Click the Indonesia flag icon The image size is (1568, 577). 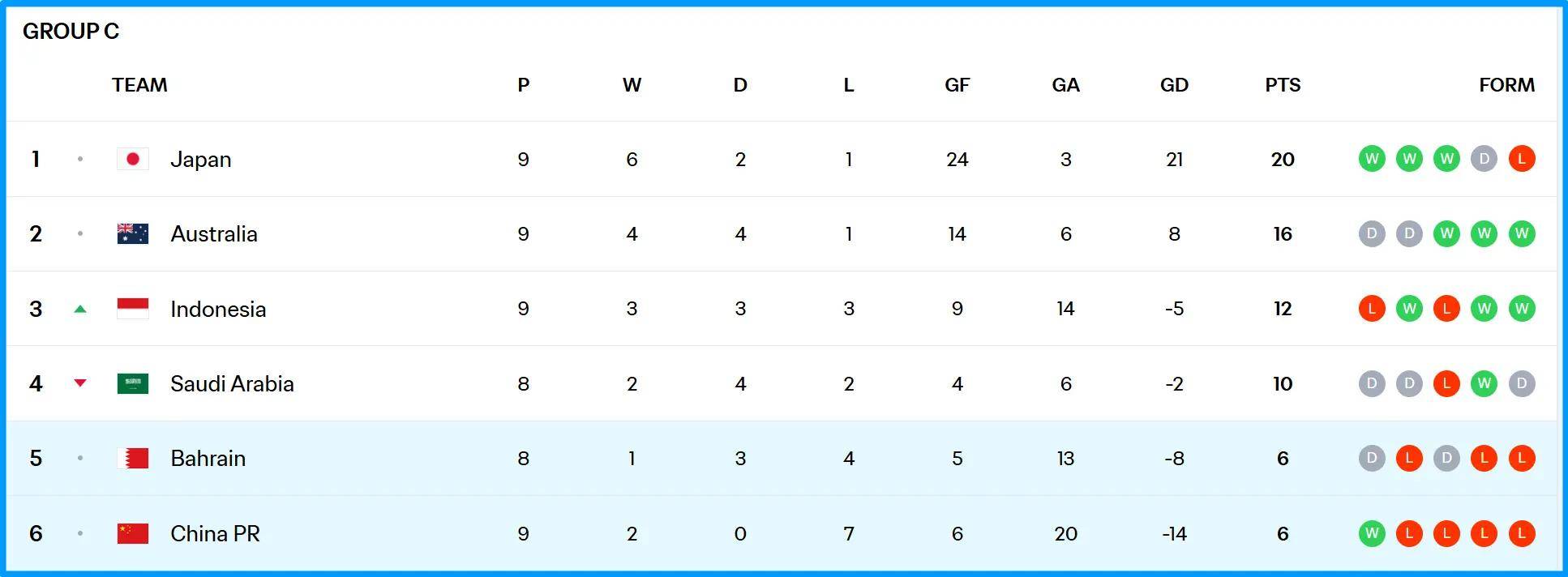coord(133,309)
